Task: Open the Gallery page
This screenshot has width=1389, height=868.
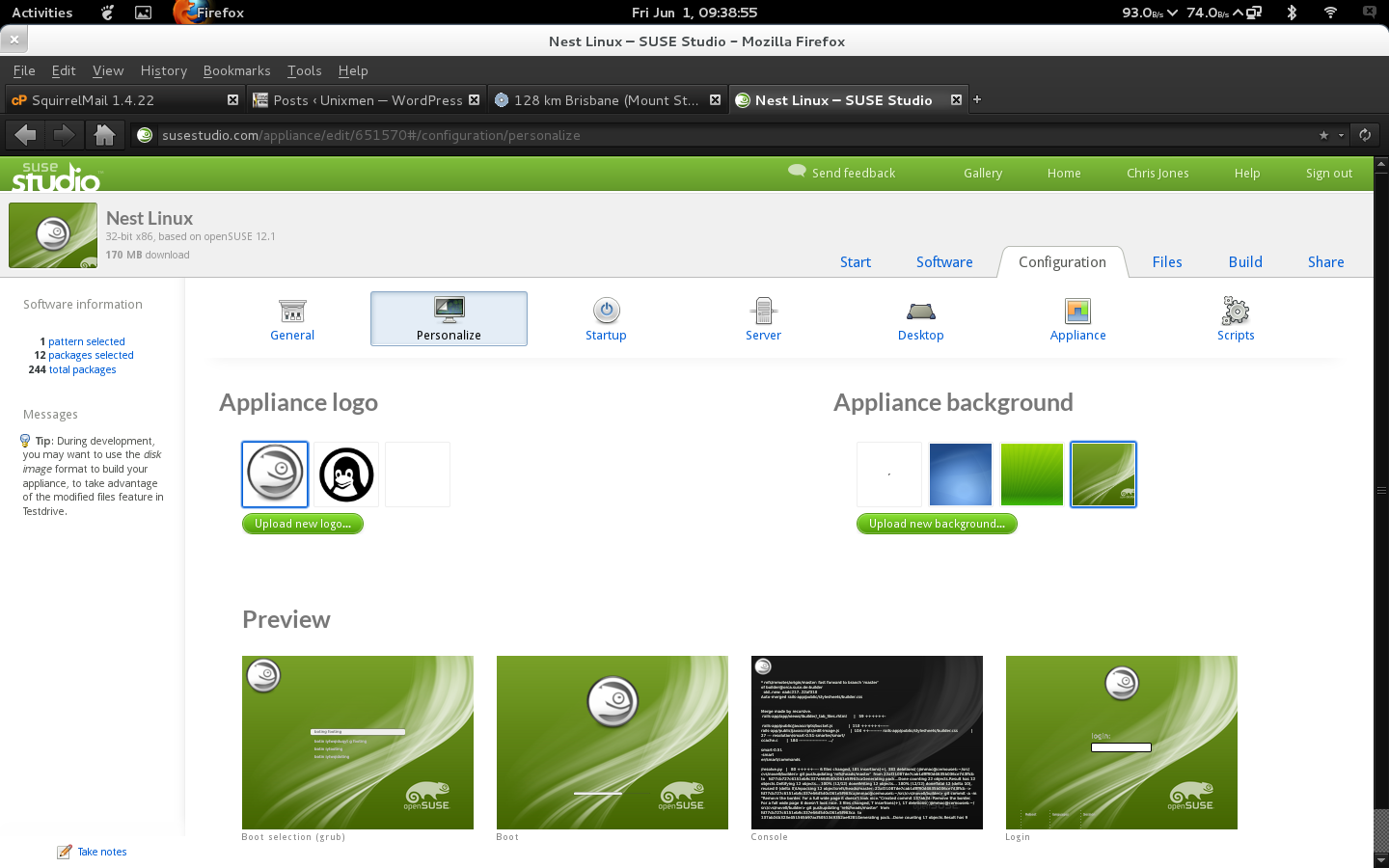Action: point(983,174)
